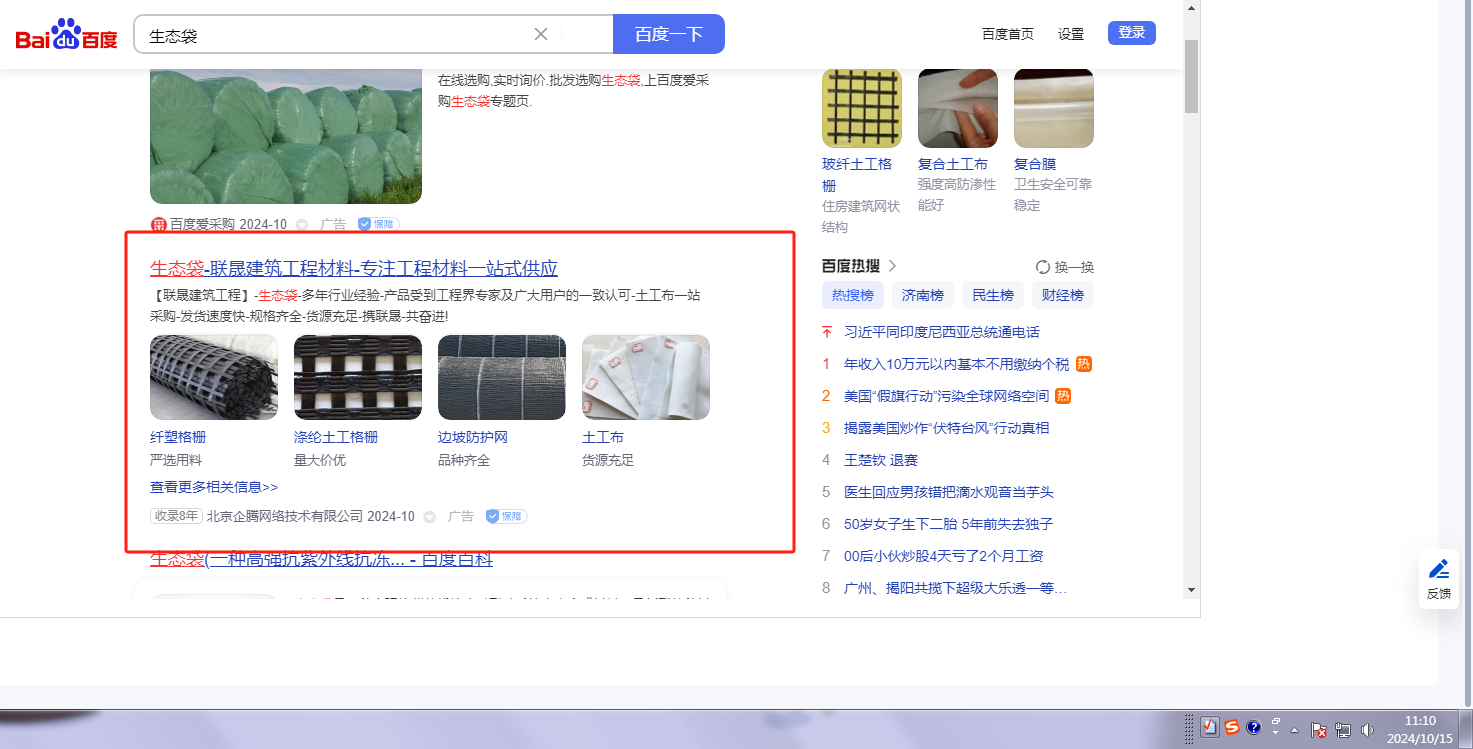Image resolution: width=1473 pixels, height=749 pixels.
Task: Click the Baidu logo
Action: (66, 35)
